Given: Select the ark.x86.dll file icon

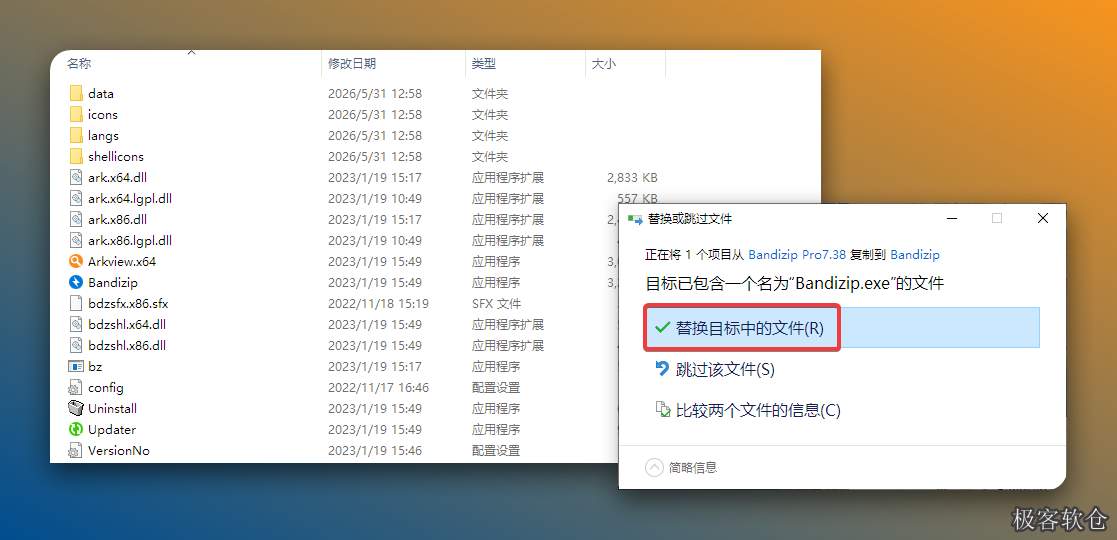Looking at the screenshot, I should 76,219.
